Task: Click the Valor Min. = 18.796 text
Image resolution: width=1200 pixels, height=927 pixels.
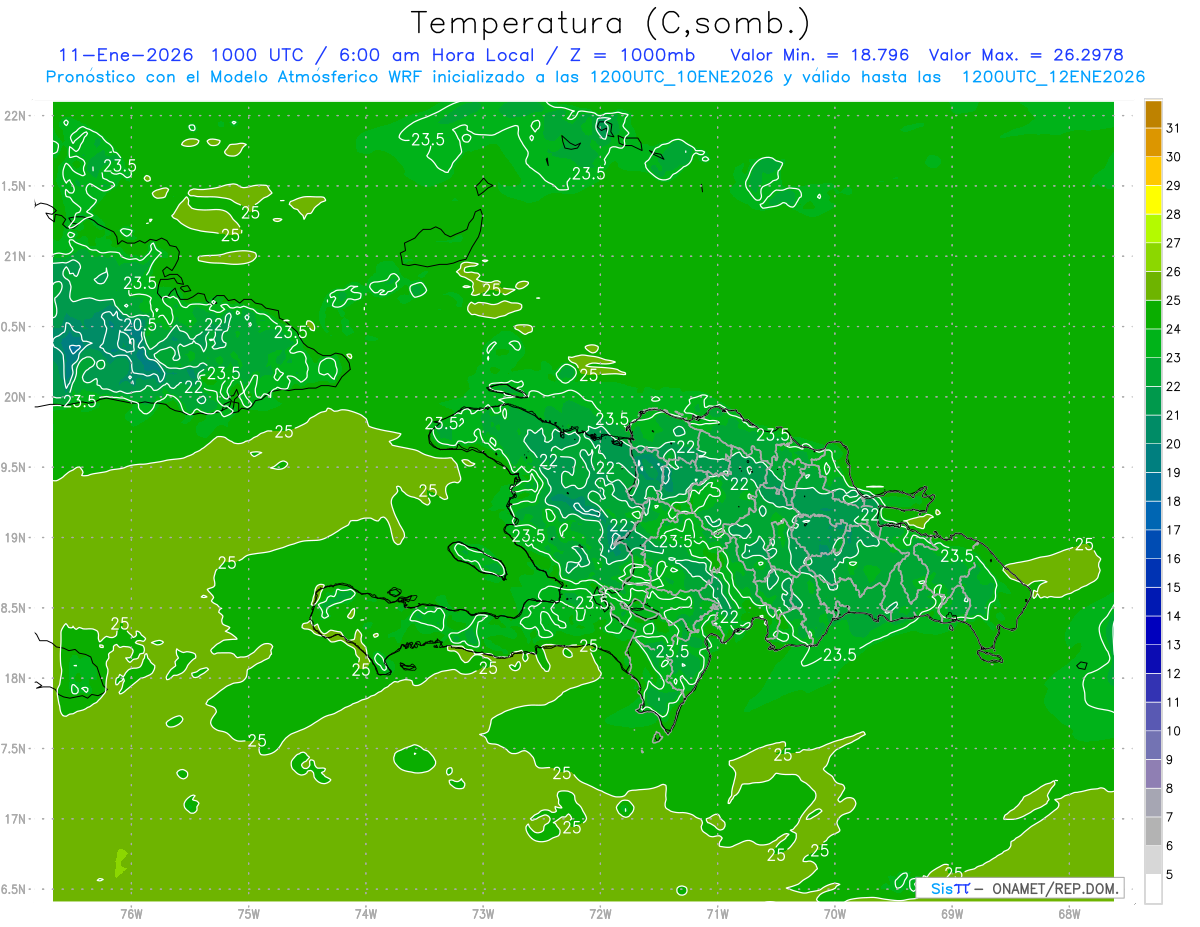Action: click(x=820, y=55)
